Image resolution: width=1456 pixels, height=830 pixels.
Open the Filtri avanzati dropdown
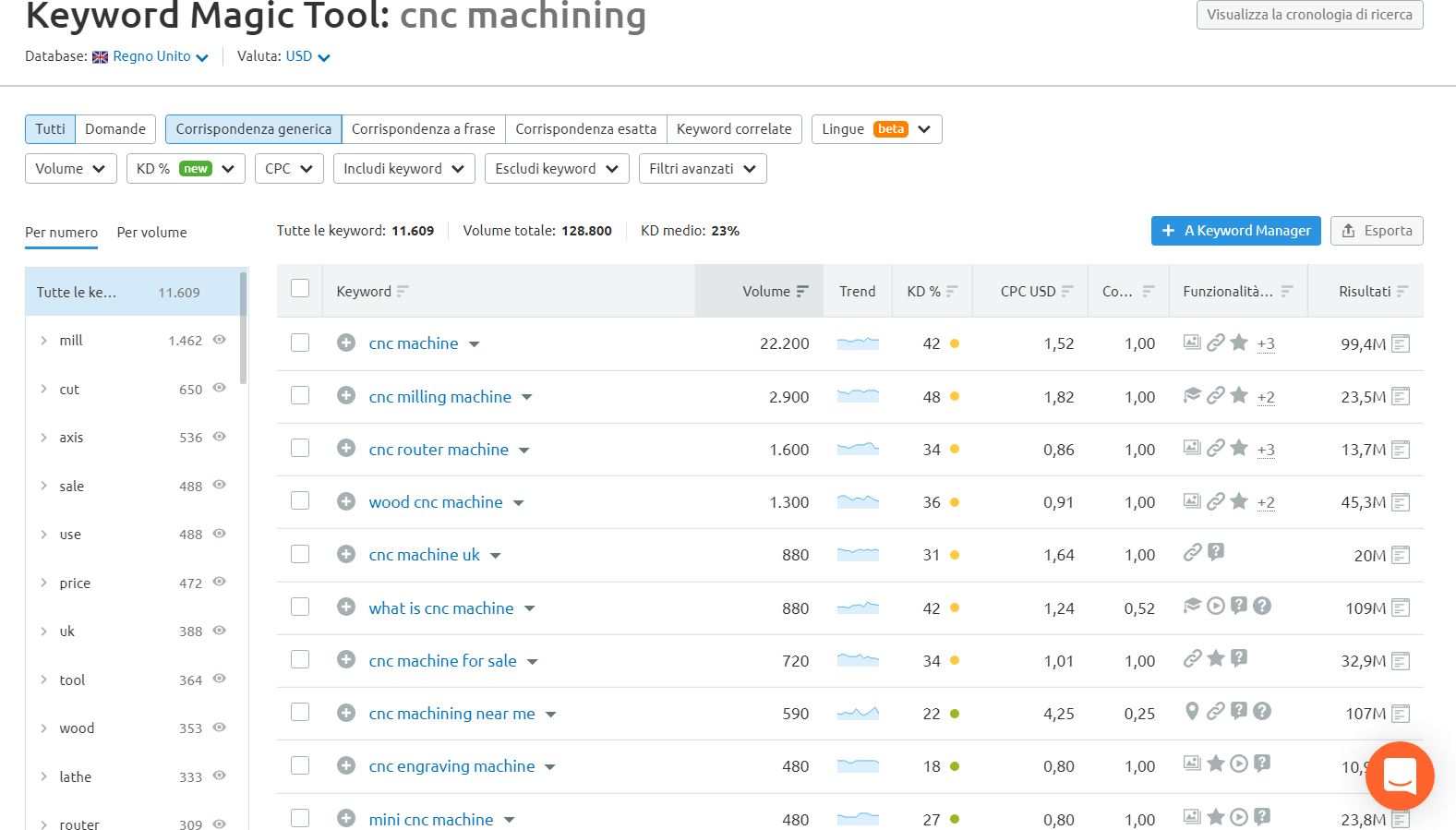703,169
